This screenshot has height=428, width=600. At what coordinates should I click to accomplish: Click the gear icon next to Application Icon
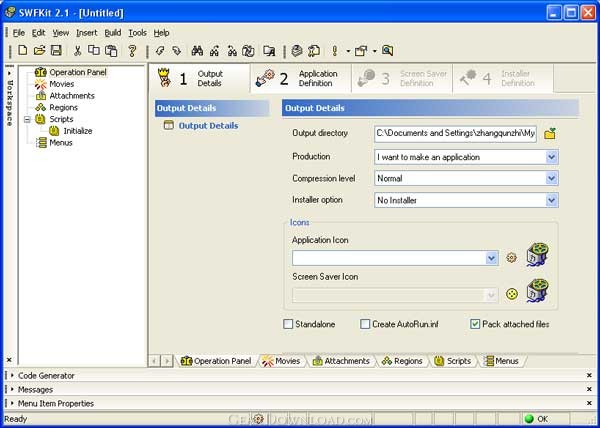click(x=512, y=258)
